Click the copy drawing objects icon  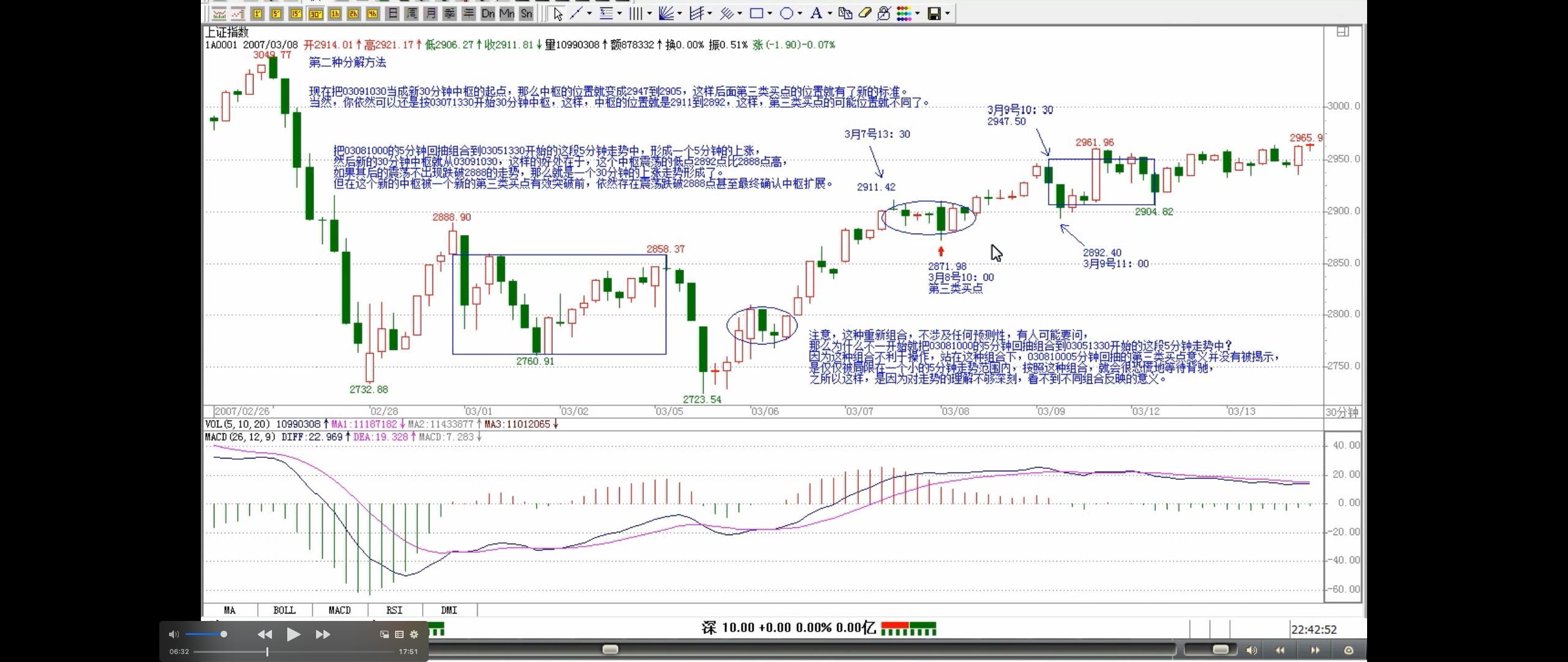(845, 13)
